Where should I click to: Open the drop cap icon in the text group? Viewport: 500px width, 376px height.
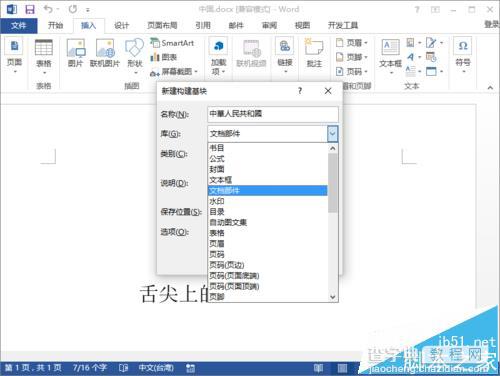click(414, 71)
